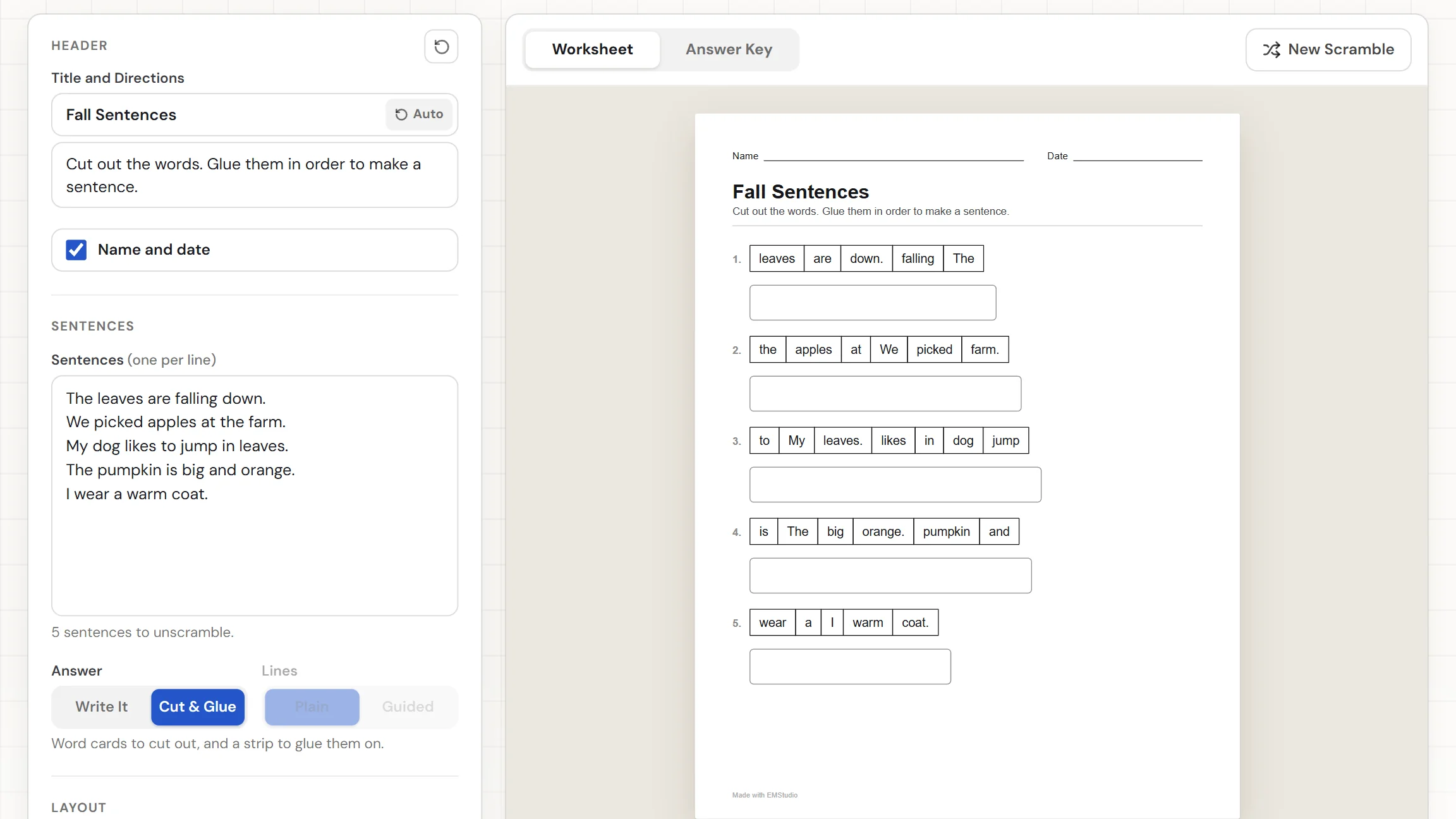This screenshot has width=1456, height=819.
Task: Click the word card 'jump' in sentence 3
Action: click(x=1005, y=440)
